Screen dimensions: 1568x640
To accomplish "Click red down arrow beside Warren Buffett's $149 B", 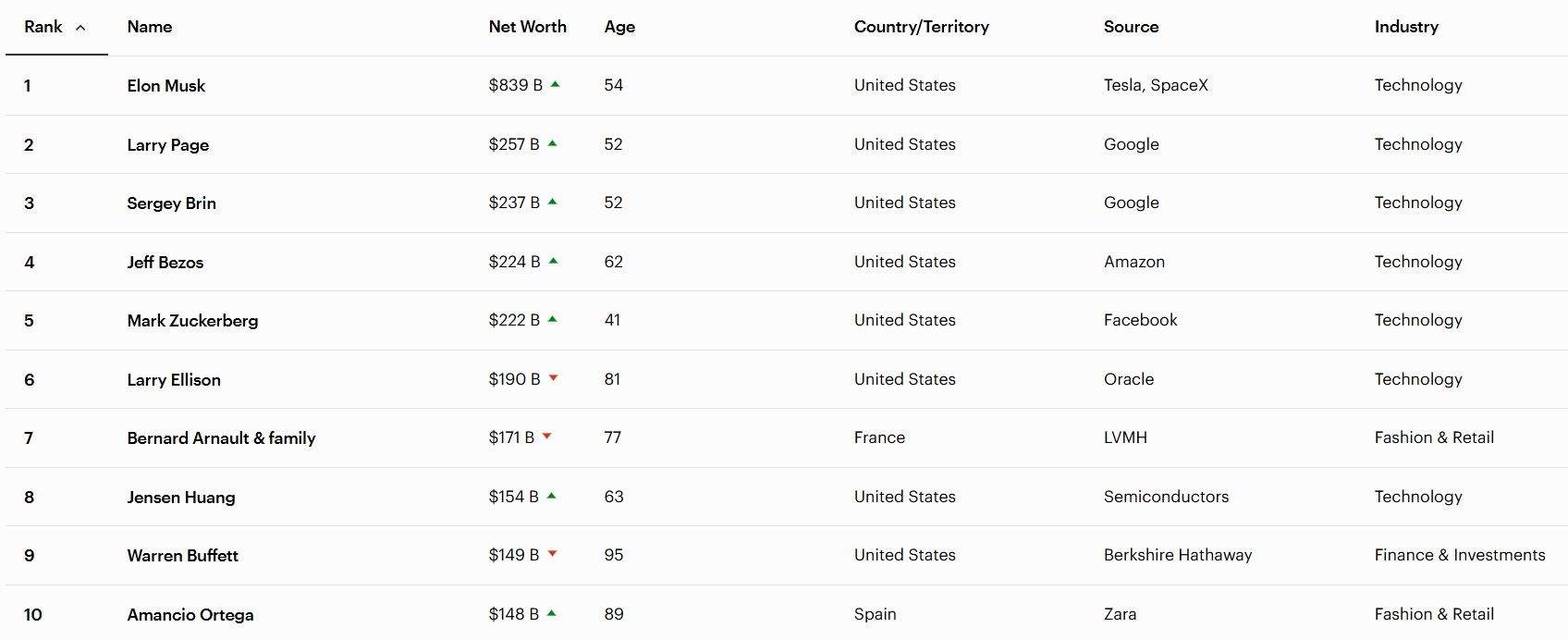I will coord(552,554).
